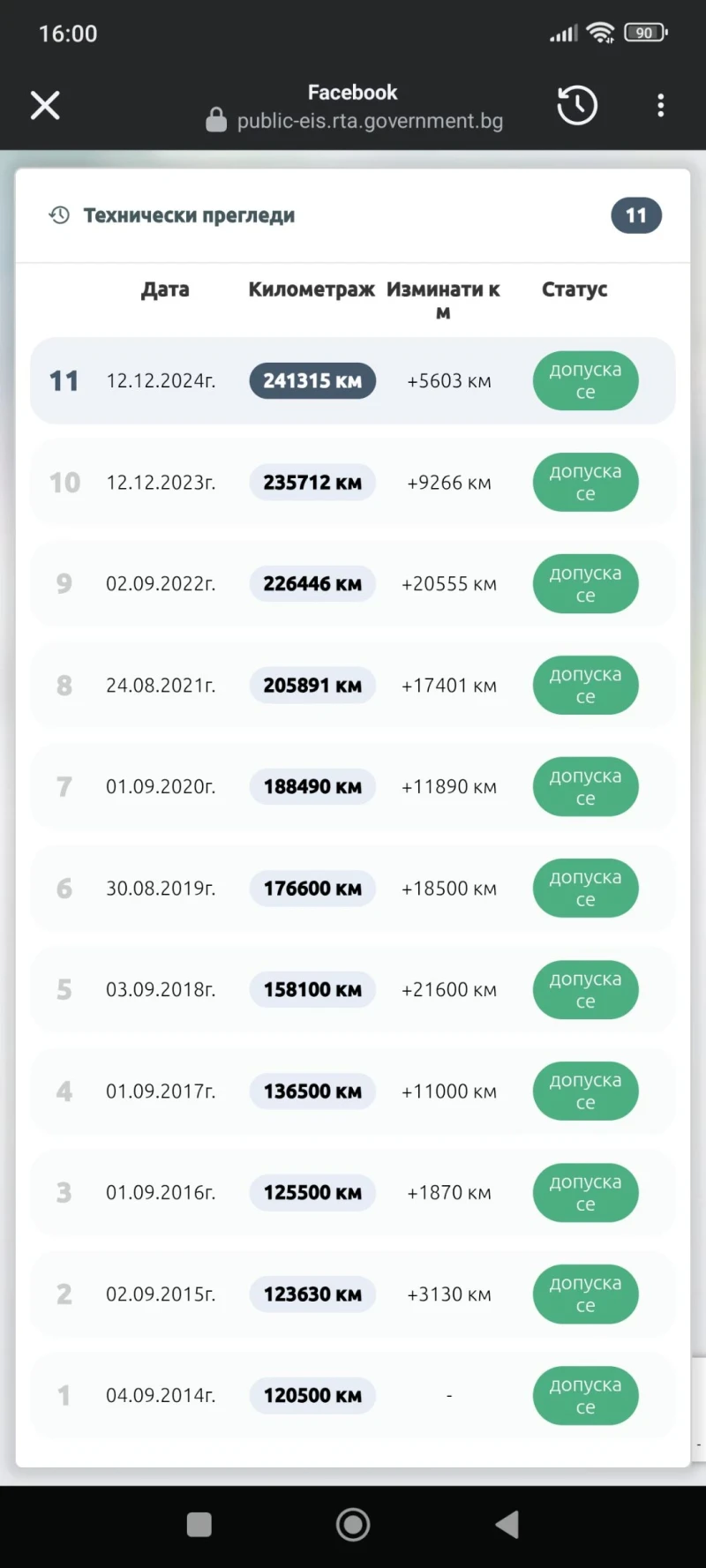Close the in-app browser with X
706x1568 pixels.
pos(45,106)
